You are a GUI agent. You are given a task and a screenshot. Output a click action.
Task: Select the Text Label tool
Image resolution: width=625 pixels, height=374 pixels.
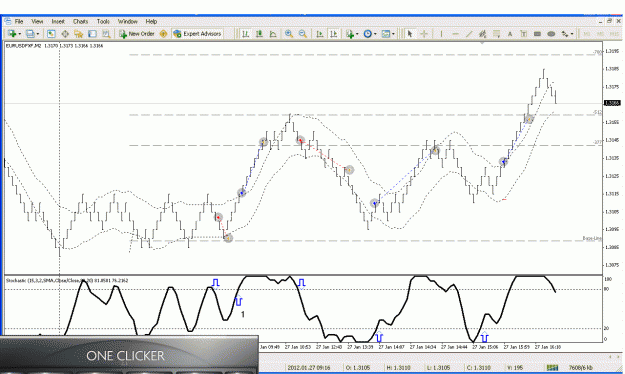point(524,34)
